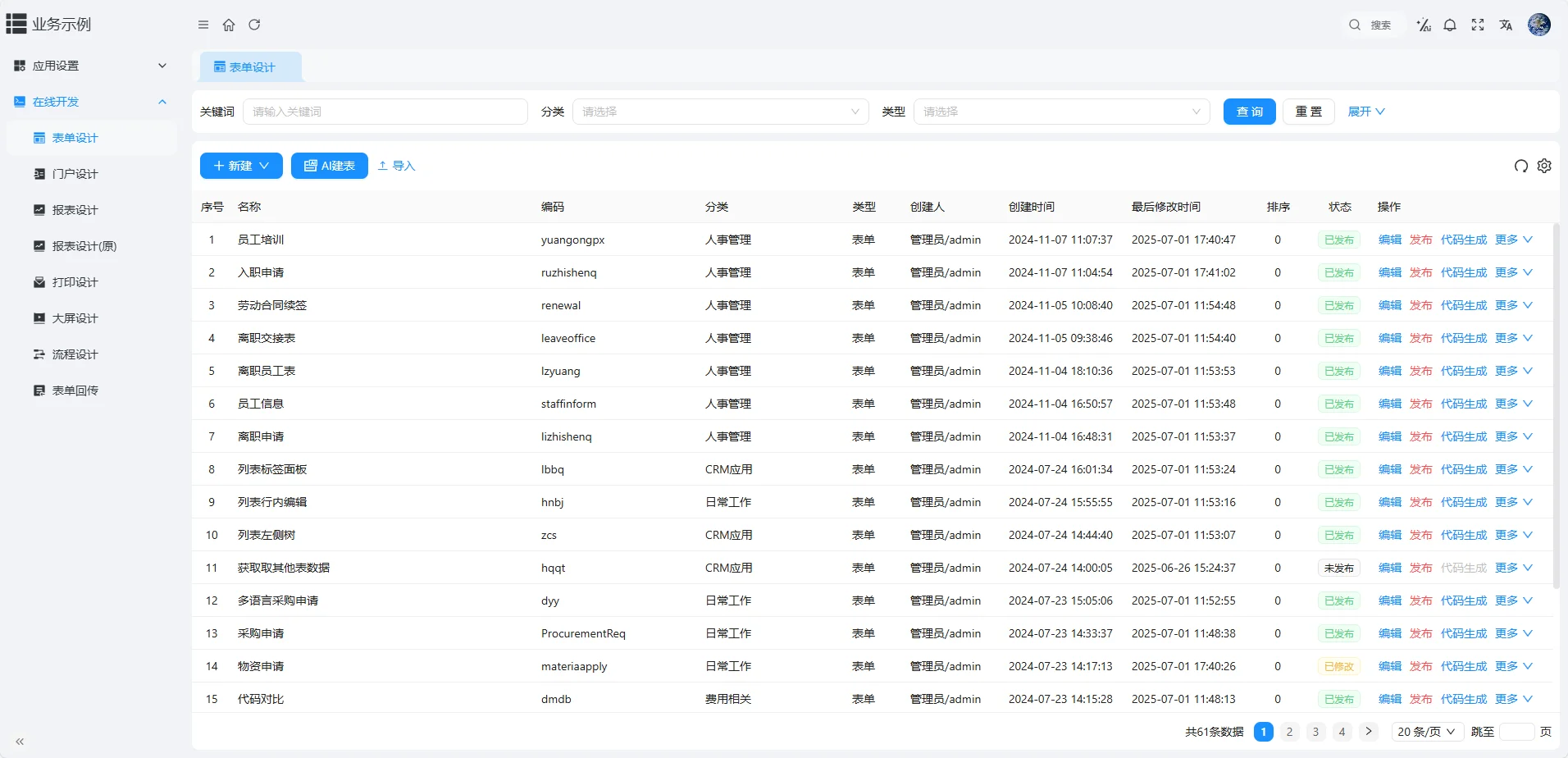Generate code for 劳动合同续签

1464,305
